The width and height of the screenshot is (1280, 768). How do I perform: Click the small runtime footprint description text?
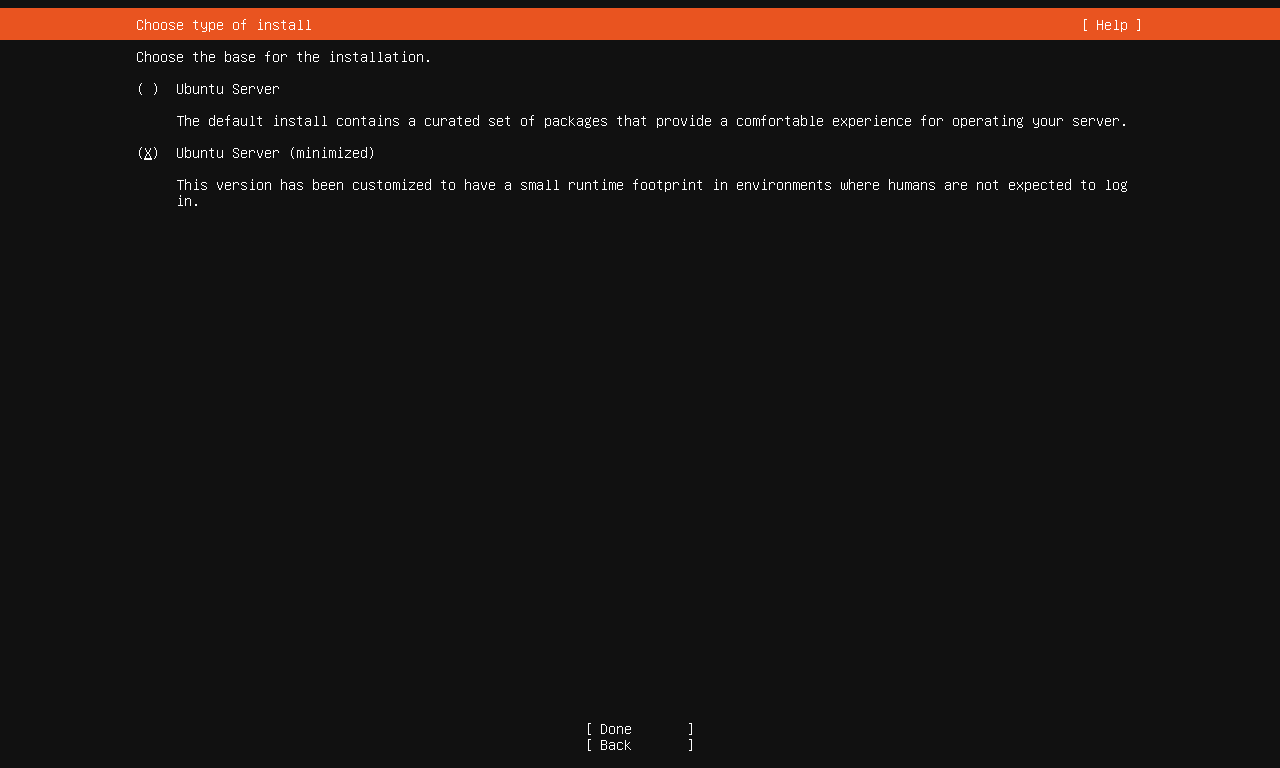652,193
